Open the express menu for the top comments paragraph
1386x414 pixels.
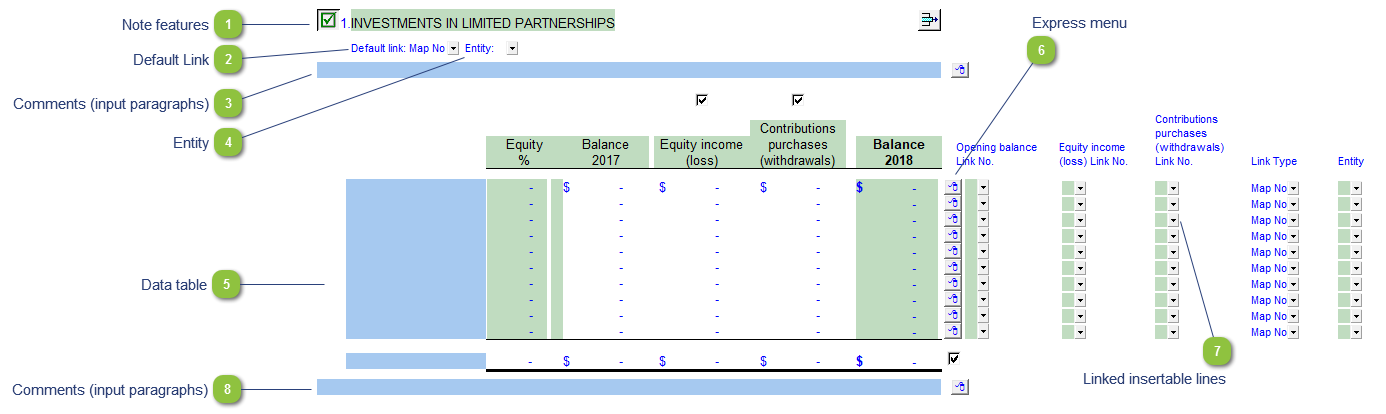tap(959, 70)
